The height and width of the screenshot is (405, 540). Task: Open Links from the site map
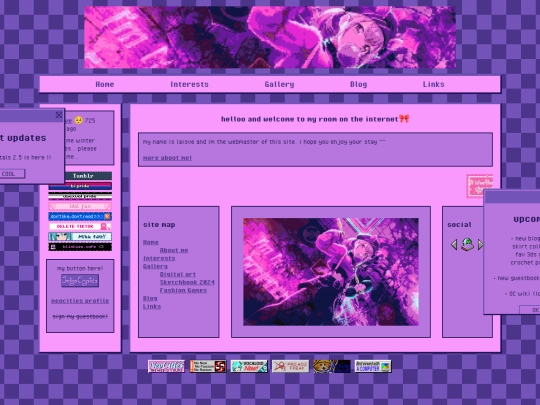coord(152,307)
